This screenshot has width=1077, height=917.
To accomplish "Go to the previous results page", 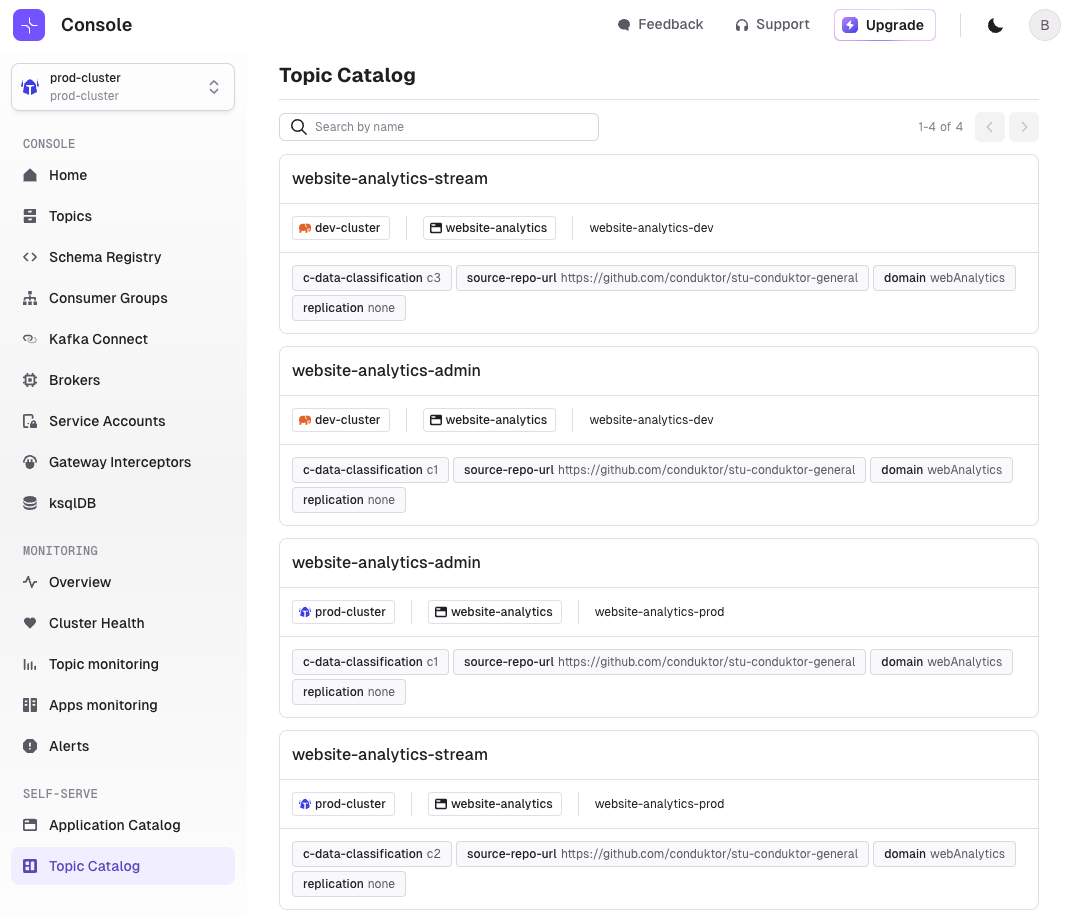I will [x=990, y=127].
